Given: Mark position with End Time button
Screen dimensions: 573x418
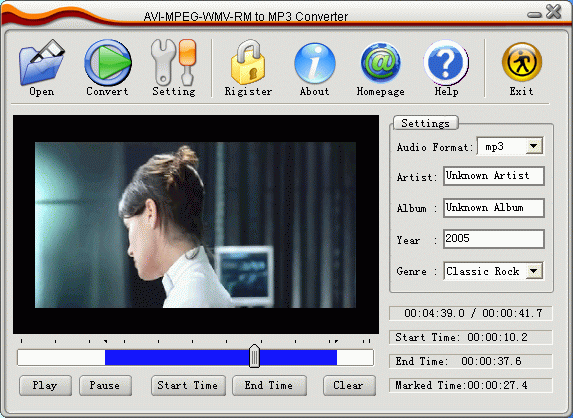Looking at the screenshot, I should click(x=269, y=385).
